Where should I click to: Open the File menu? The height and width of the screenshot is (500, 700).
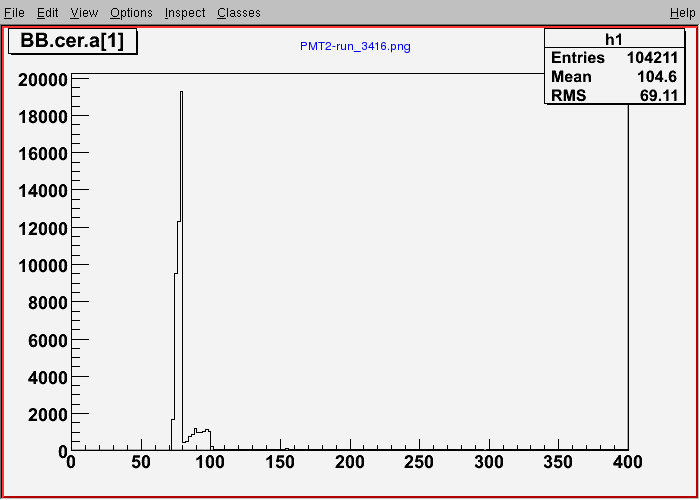tap(14, 13)
